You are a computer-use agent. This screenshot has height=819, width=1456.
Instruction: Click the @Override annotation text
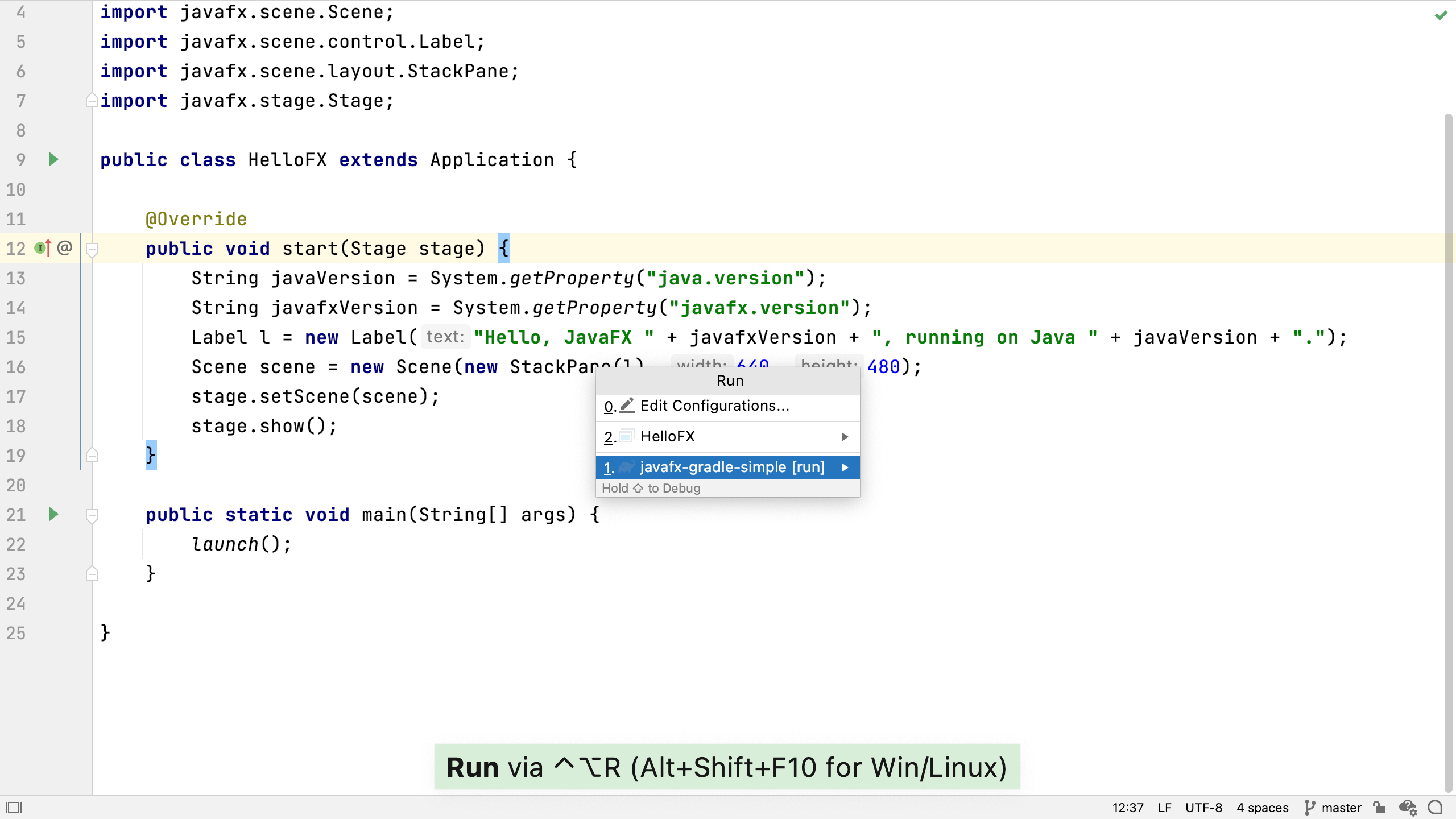[196, 219]
